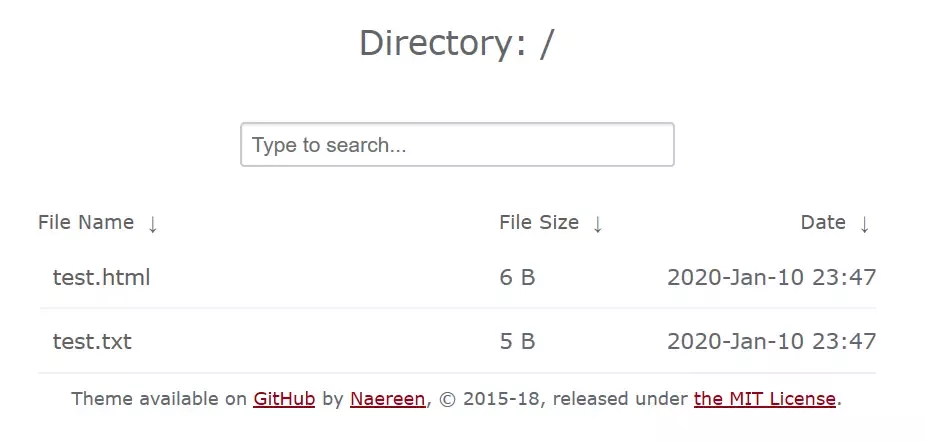
Task: Click the sort arrow beside File Name
Action: (152, 224)
